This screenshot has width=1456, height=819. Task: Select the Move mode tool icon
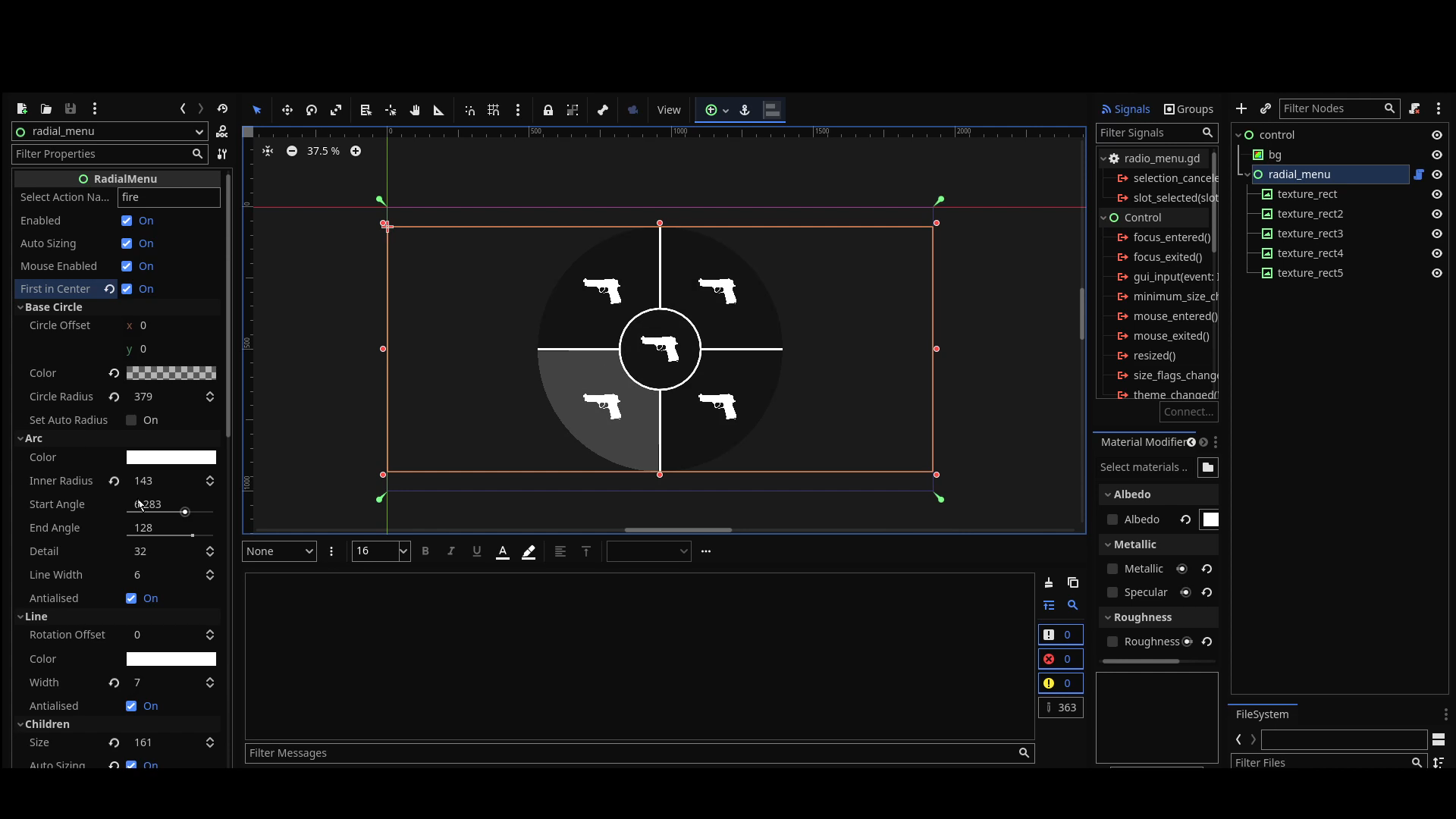coord(287,110)
